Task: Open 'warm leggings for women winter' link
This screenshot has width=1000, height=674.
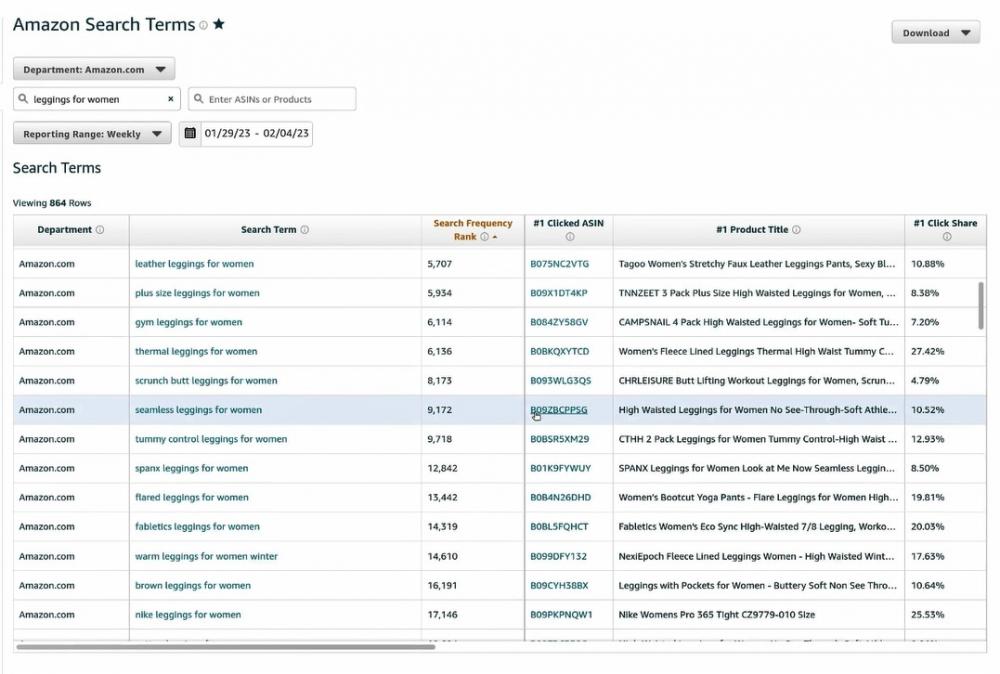Action: 206,556
